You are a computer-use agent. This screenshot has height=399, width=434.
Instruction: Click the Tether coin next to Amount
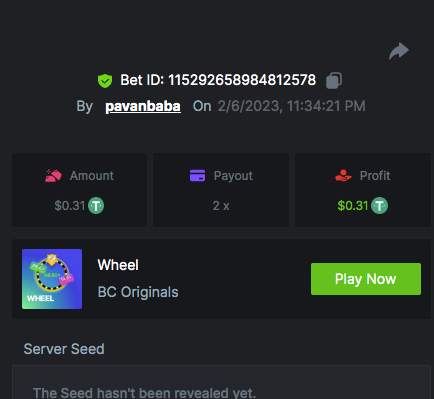96,206
